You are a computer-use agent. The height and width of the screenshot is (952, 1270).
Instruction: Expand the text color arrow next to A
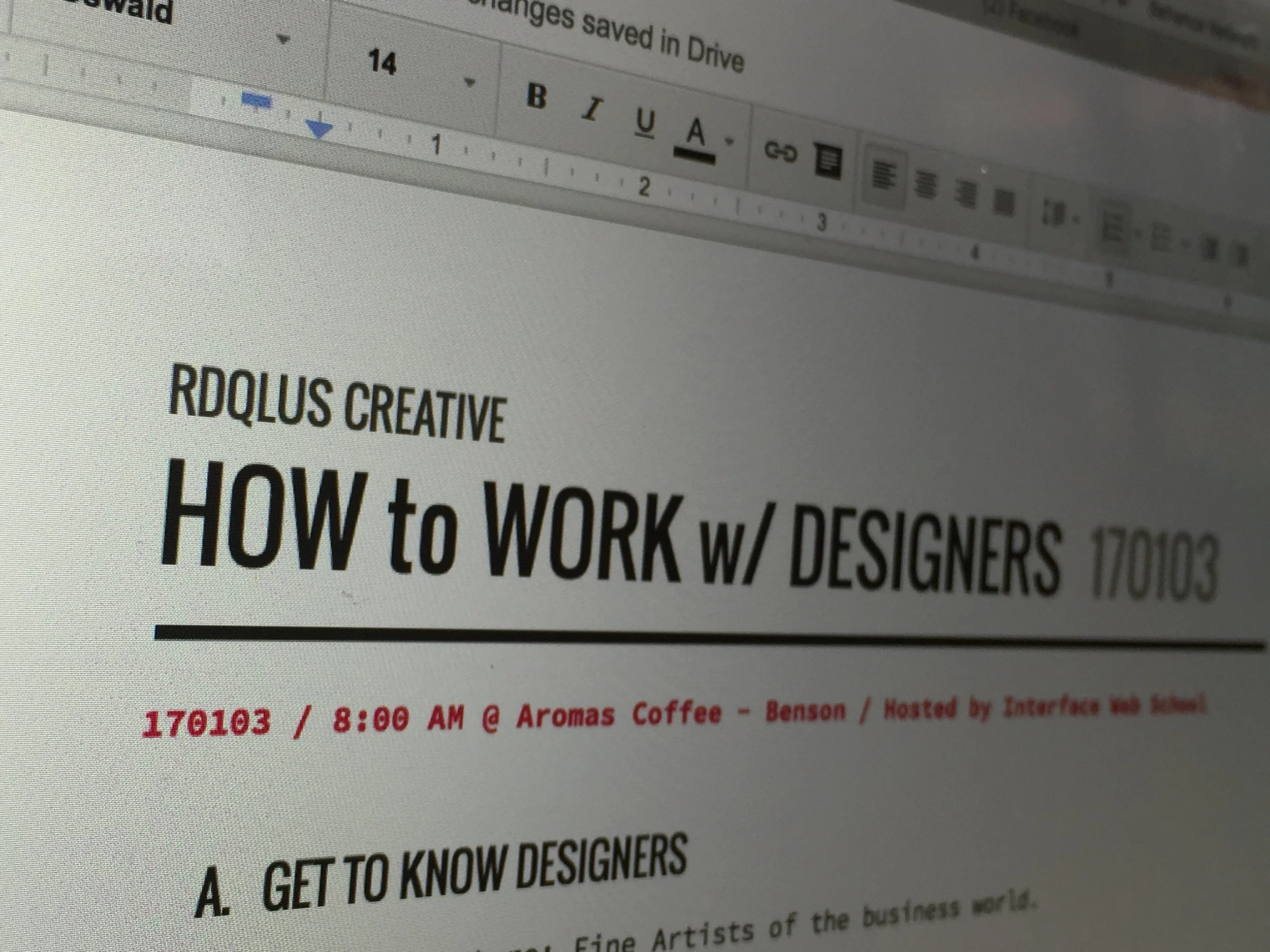[729, 141]
